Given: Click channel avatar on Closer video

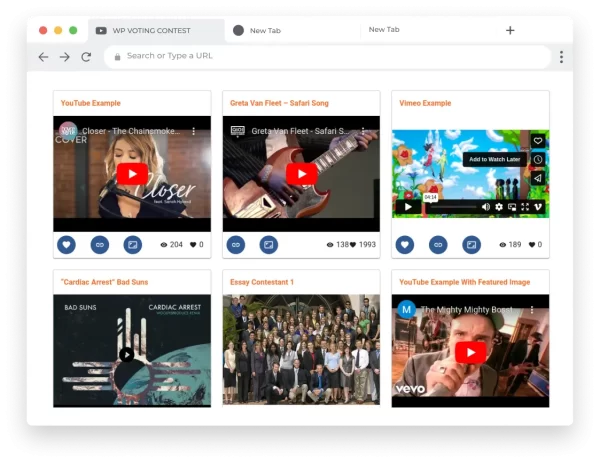Looking at the screenshot, I should [x=68, y=131].
